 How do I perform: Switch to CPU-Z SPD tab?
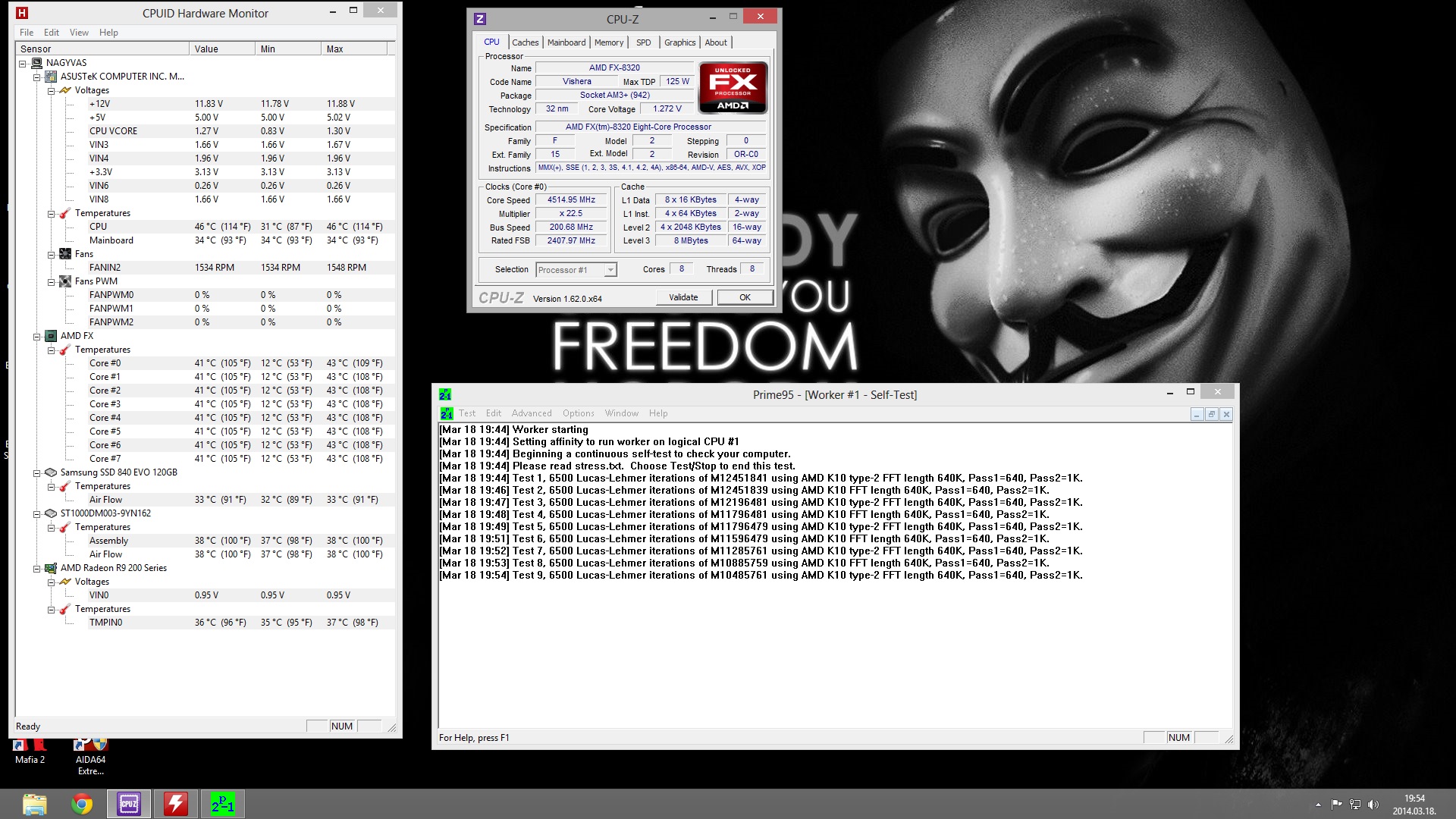(x=643, y=42)
